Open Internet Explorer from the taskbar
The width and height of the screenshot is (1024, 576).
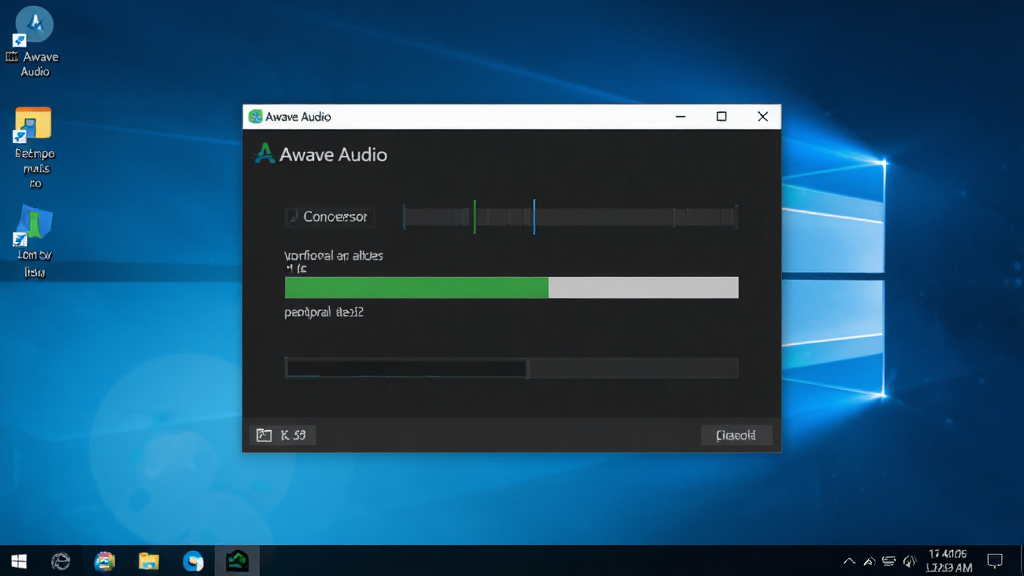tap(61, 561)
